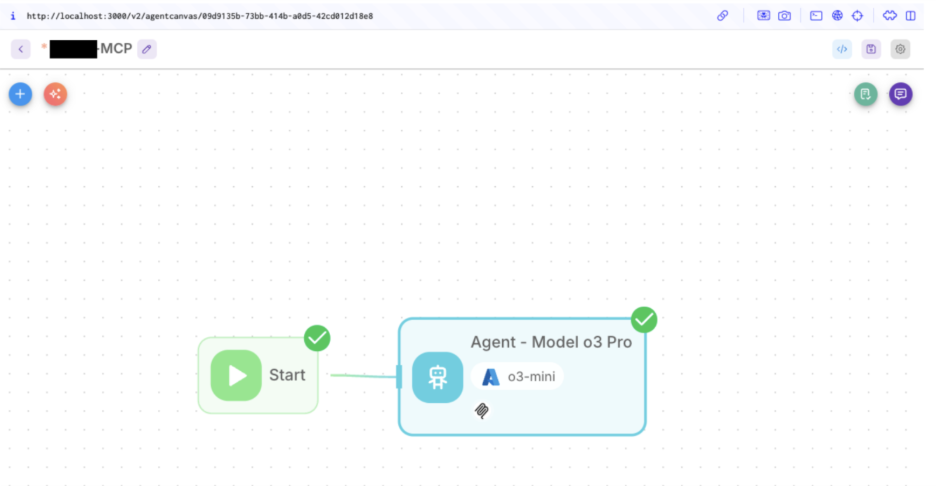Click the tool attachment icon in agent node
This screenshot has width=936, height=486.
pyautogui.click(x=482, y=410)
